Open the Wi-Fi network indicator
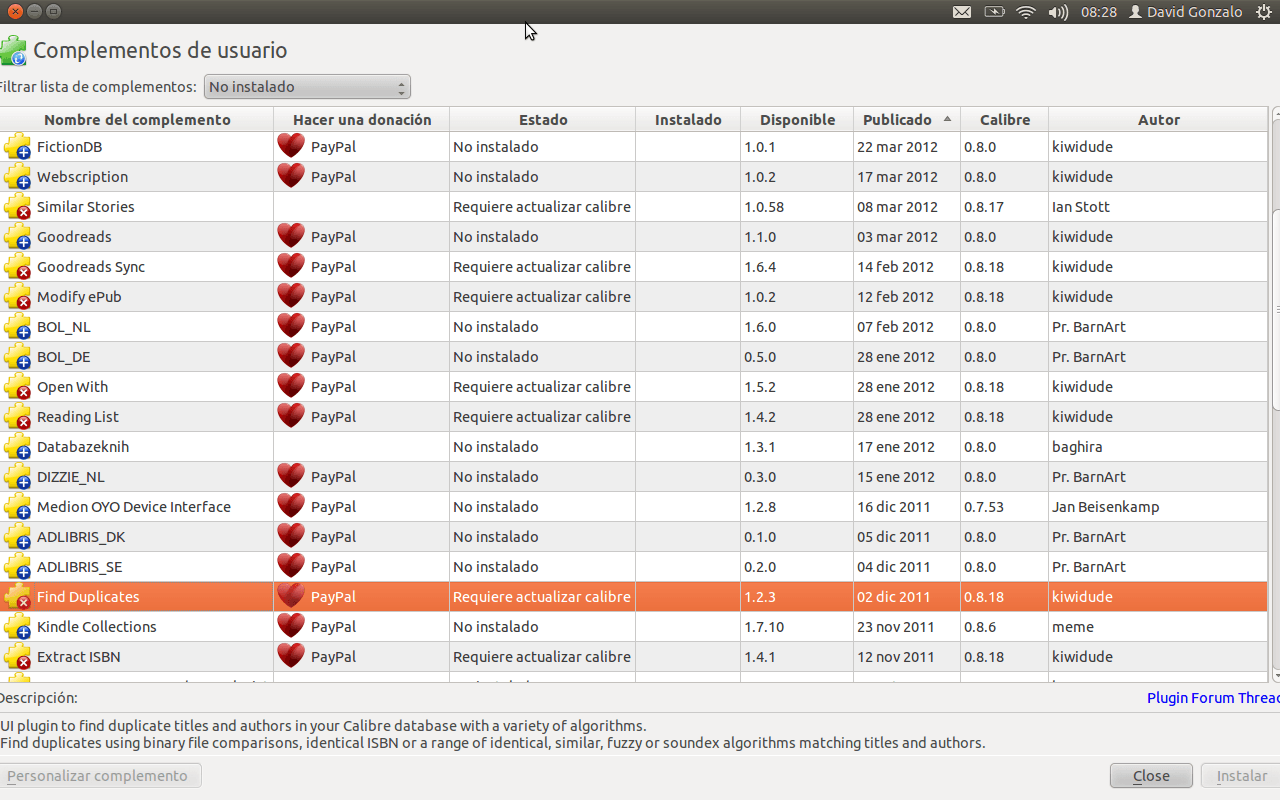The image size is (1280, 800). [x=1025, y=12]
